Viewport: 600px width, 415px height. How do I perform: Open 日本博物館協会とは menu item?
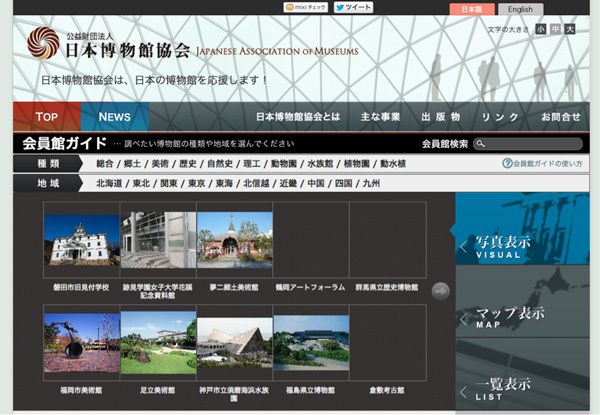click(x=298, y=117)
